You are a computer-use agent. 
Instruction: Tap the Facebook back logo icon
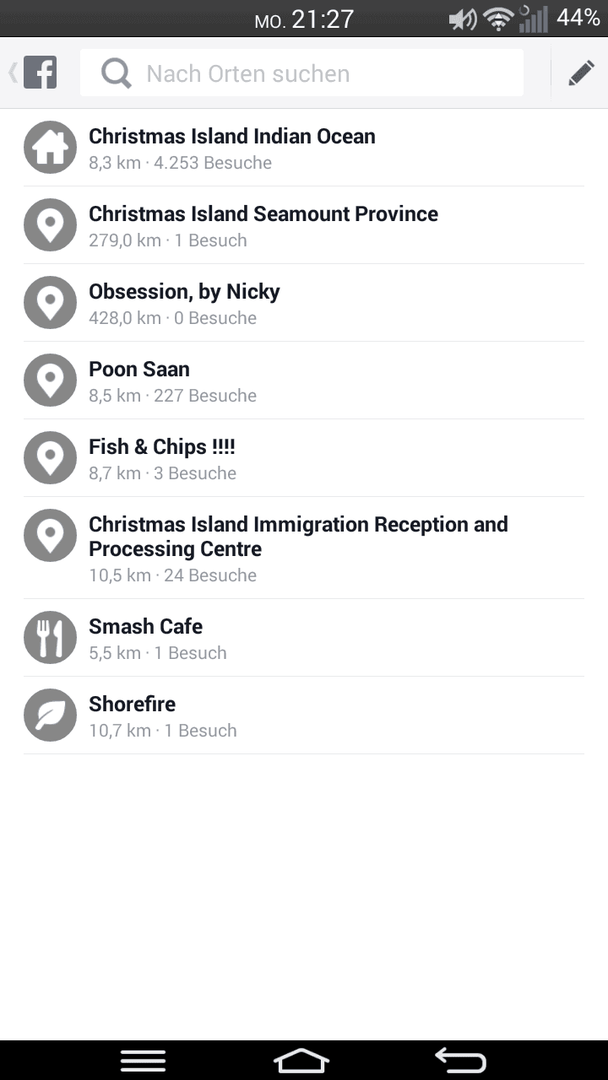point(33,72)
